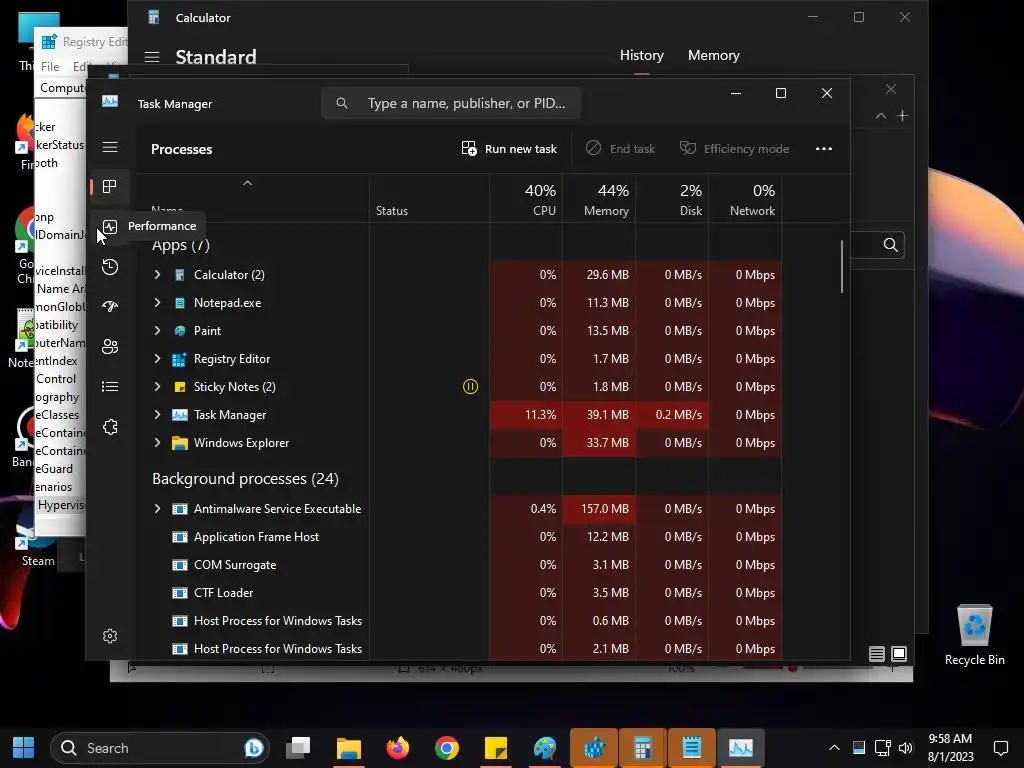Viewport: 1024px width, 768px height.
Task: Expand the Windows Explorer process row
Action: tap(157, 443)
